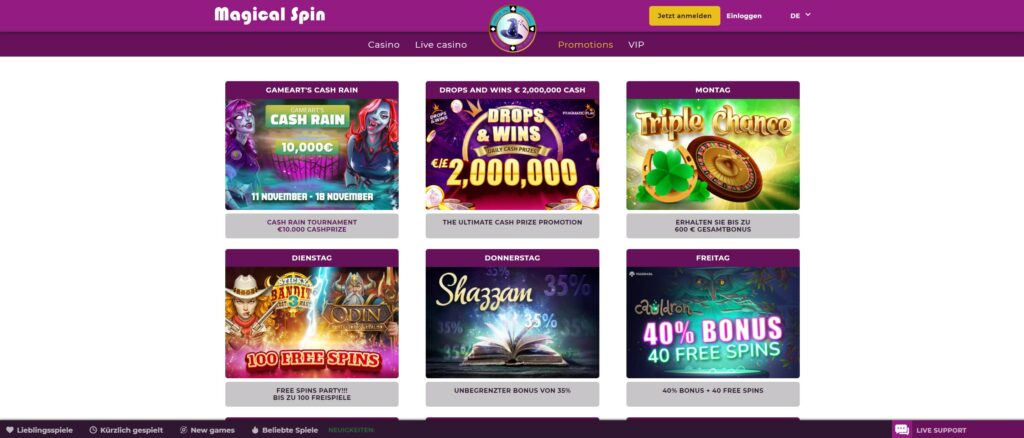
Task: Expand the DE language dropdown
Action: [x=800, y=15]
